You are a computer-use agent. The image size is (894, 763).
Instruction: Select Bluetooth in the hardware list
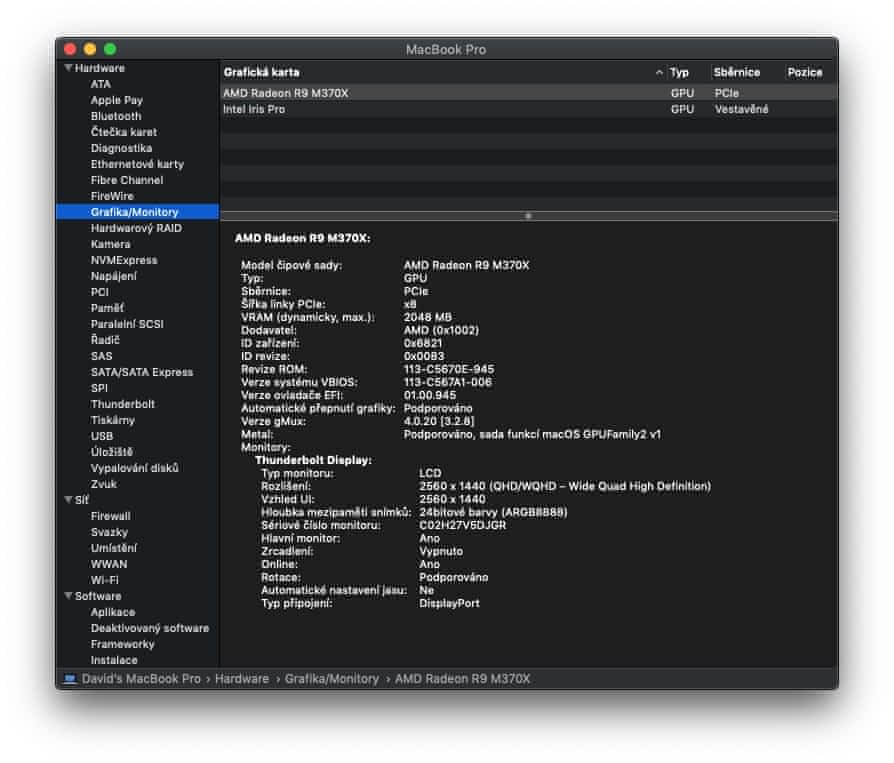coord(116,116)
